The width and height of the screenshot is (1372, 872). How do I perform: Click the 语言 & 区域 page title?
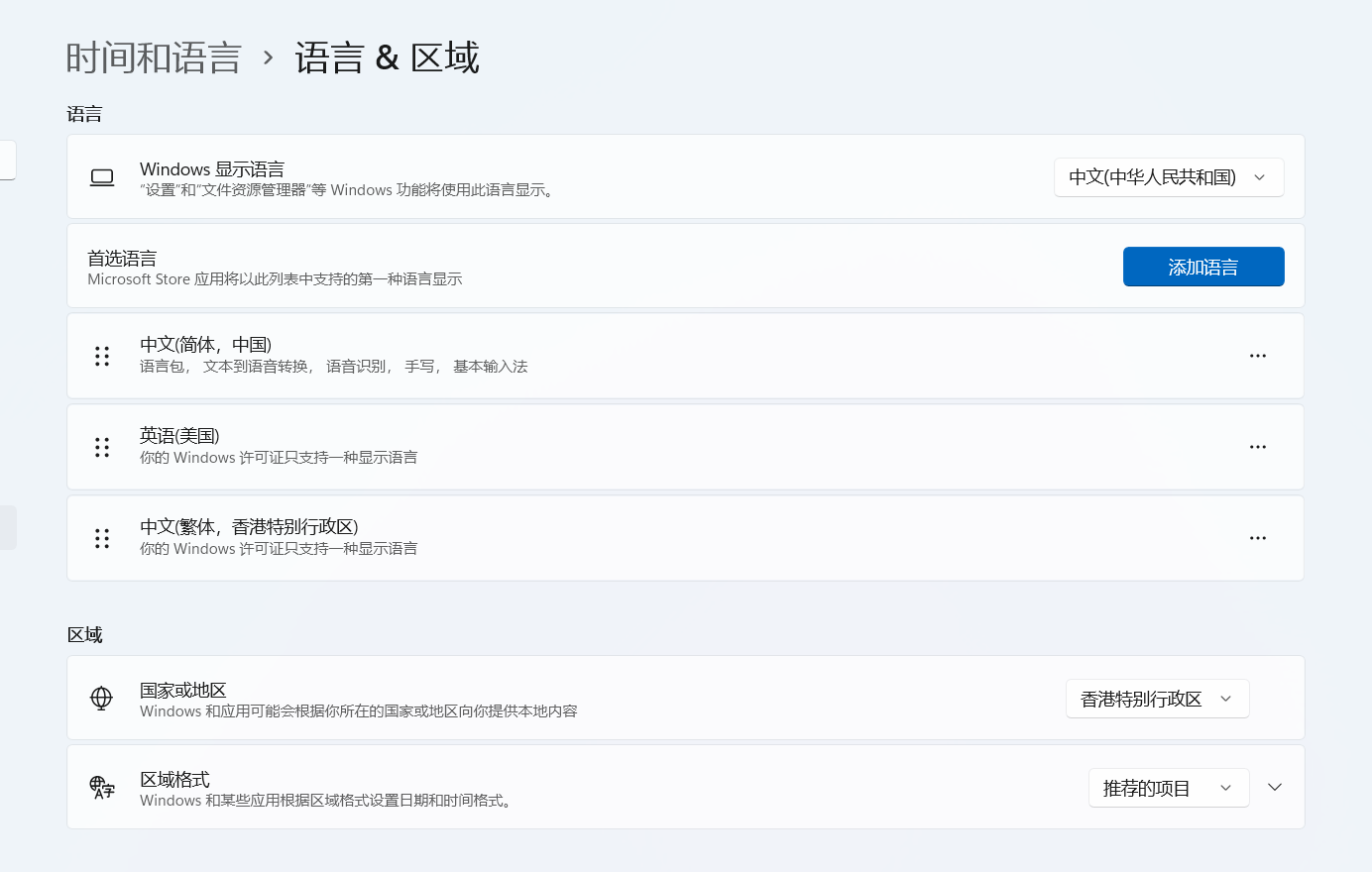coord(387,57)
